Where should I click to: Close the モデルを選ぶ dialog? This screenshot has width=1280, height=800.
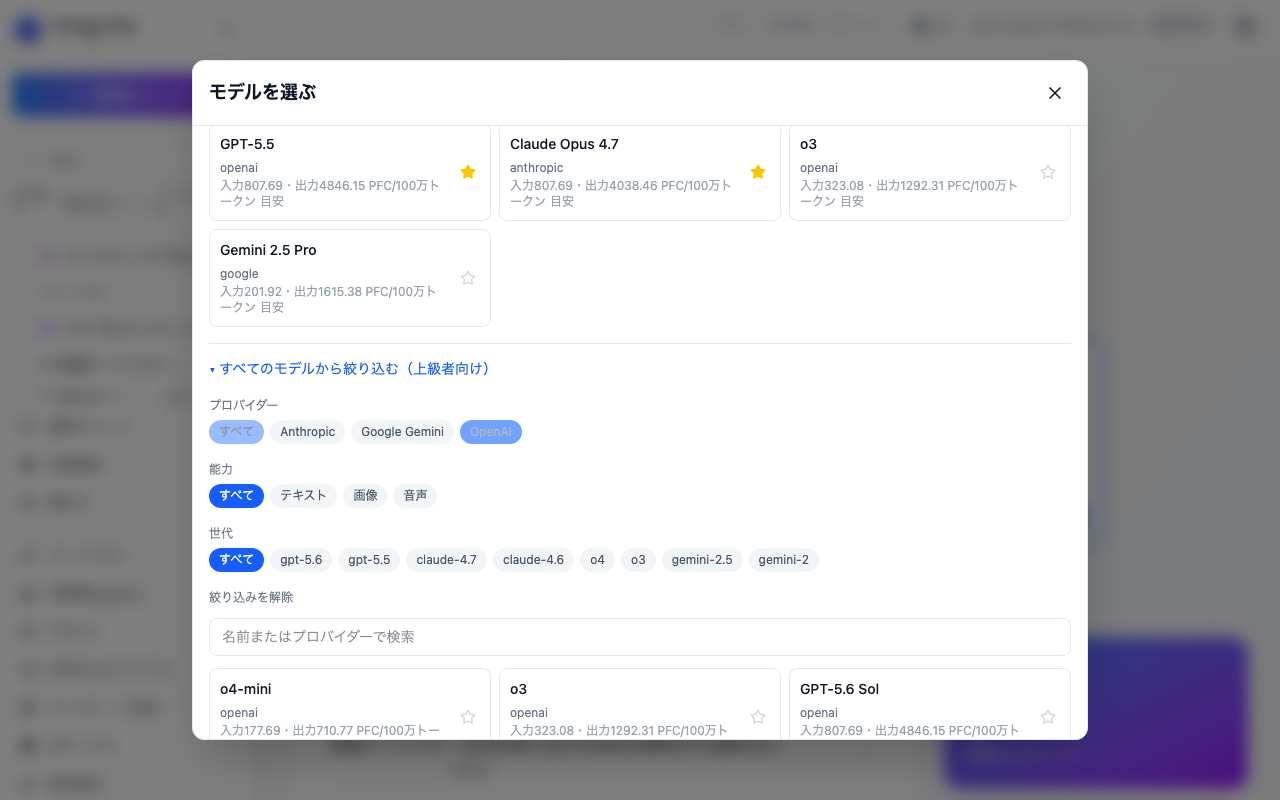(x=1055, y=93)
